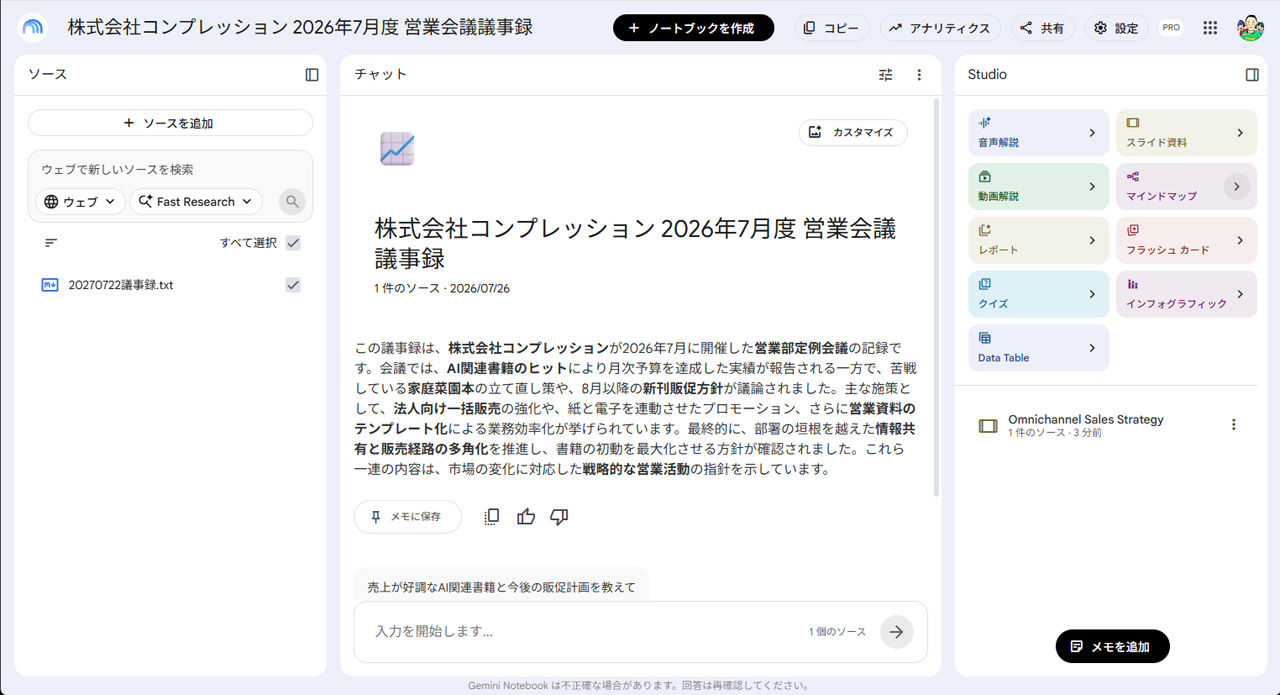Click メモに保存 button
1280x695 pixels.
[x=407, y=517]
